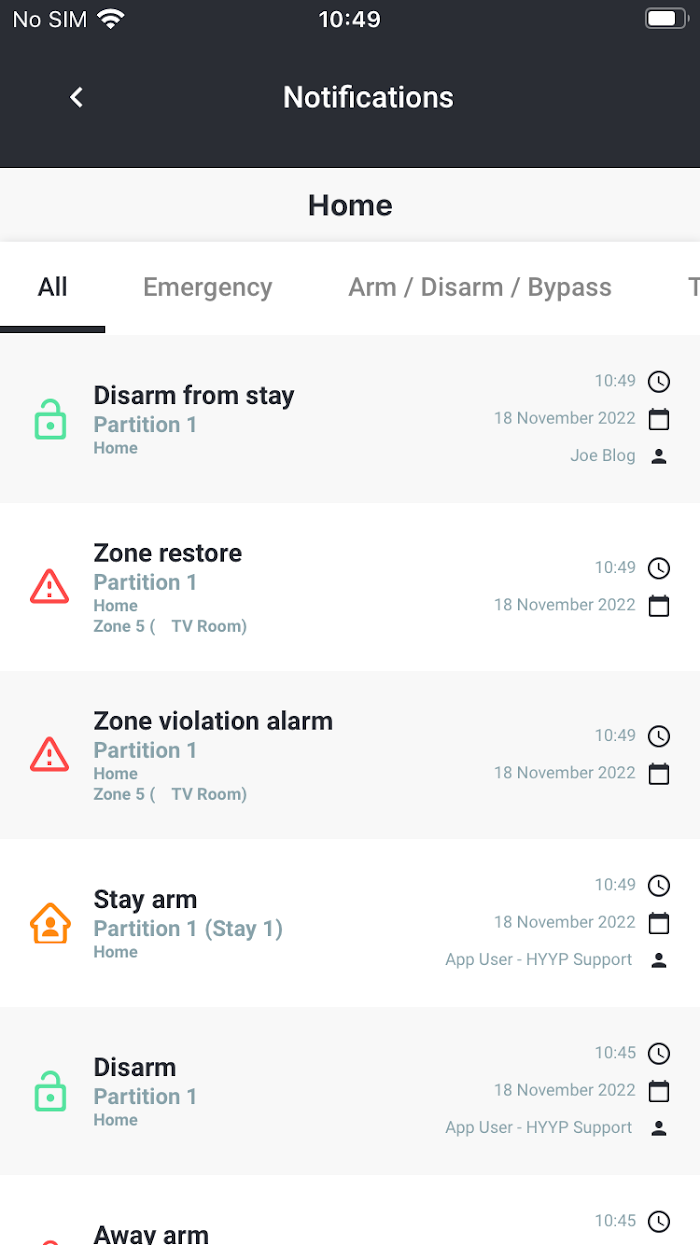Viewport: 700px width, 1245px height.
Task: Tap calendar icon on Zone restore row
Action: coord(659,605)
